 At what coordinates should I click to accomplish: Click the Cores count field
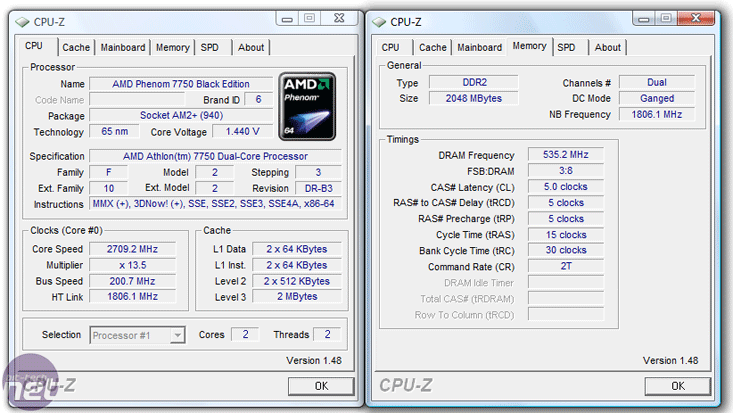pos(245,334)
